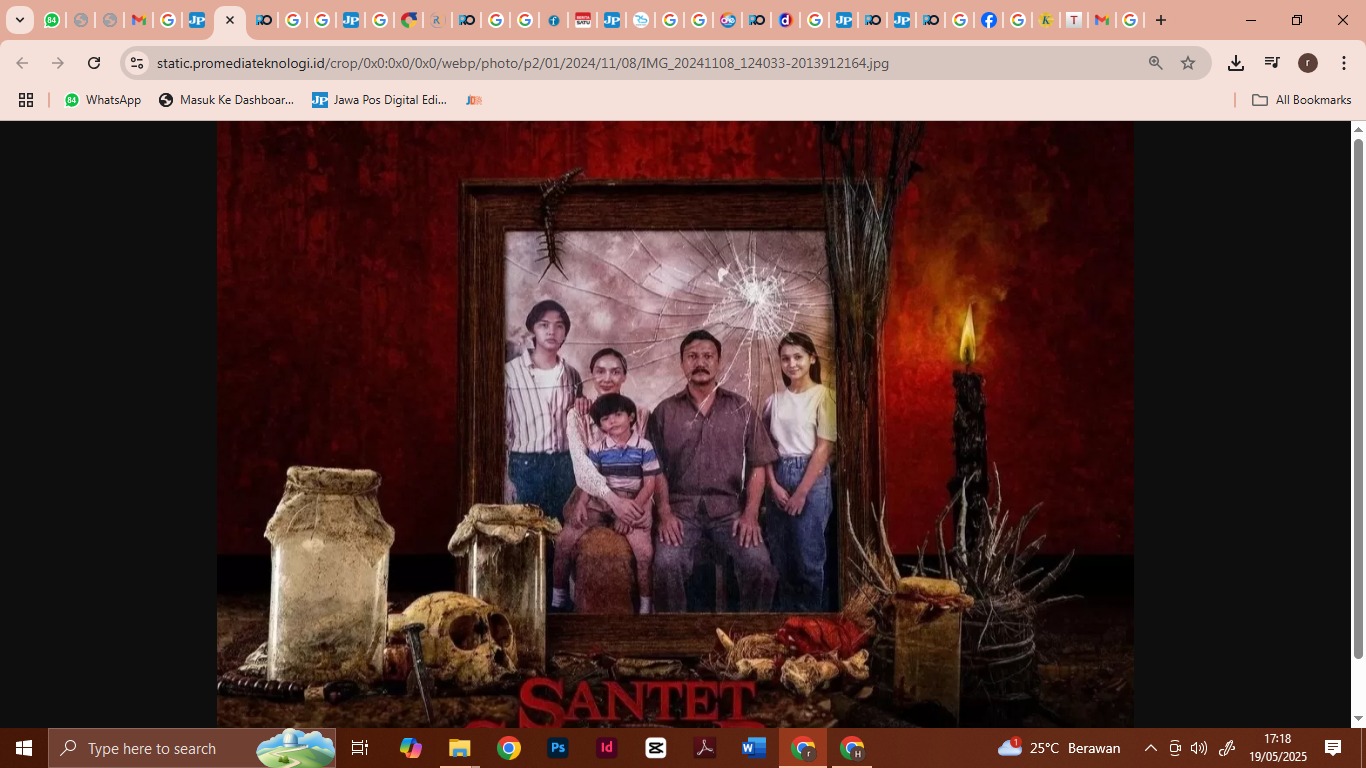
Task: Close the current active tab
Action: tap(230, 20)
